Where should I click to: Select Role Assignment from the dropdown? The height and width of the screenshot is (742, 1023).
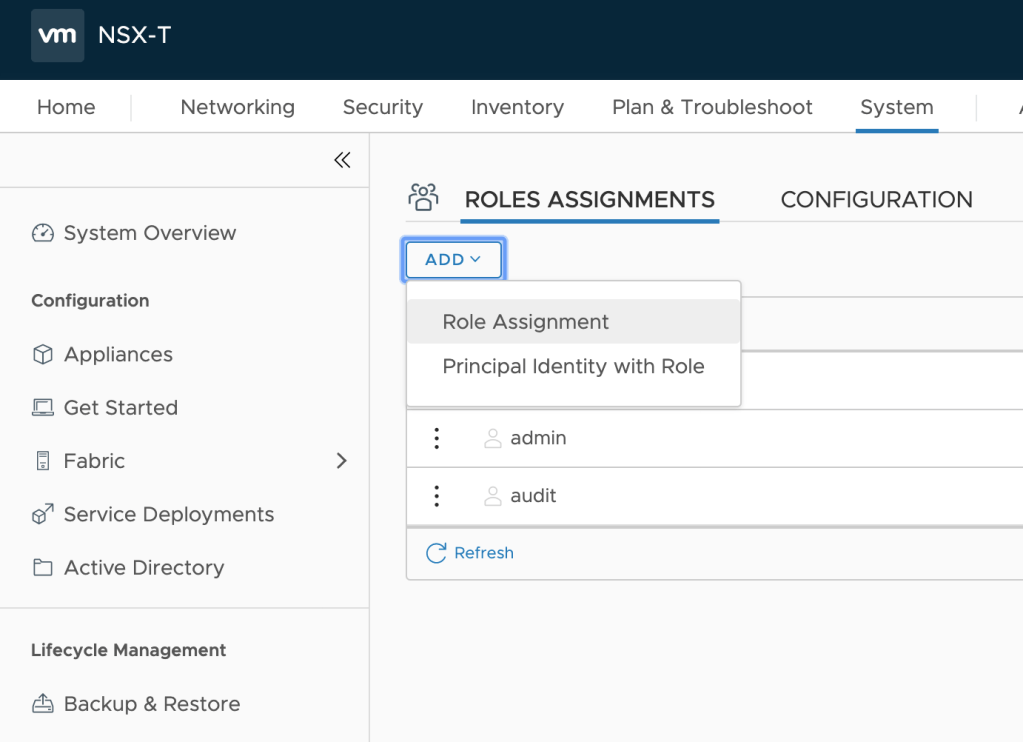click(525, 322)
